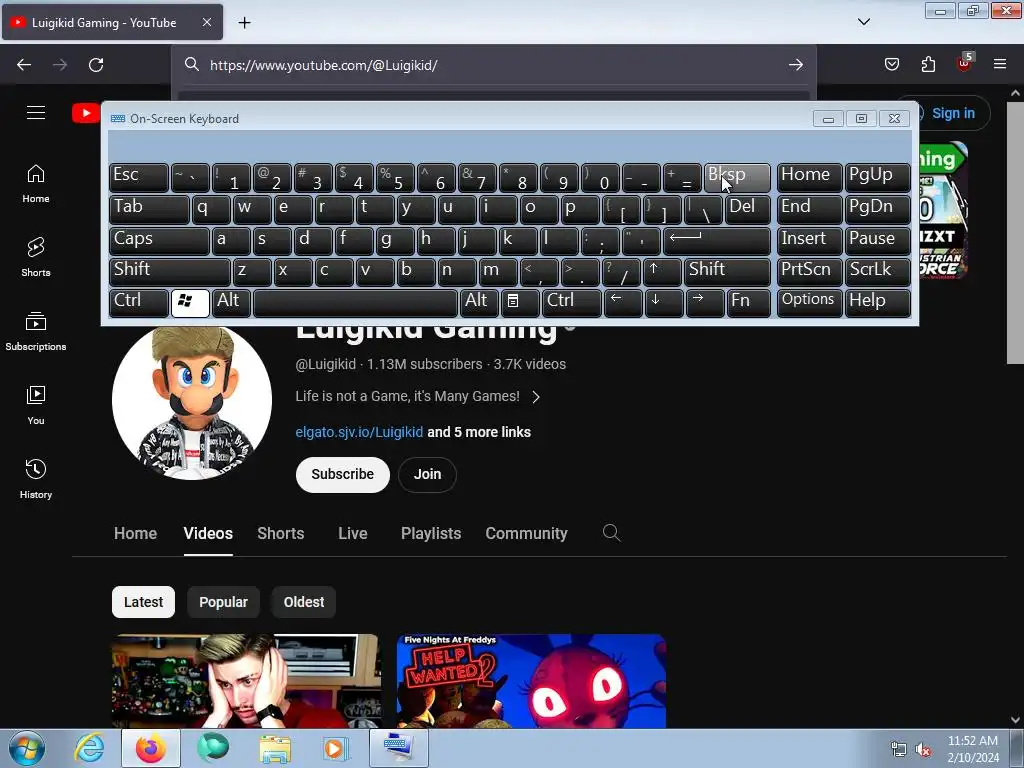The width and height of the screenshot is (1024, 768).
Task: Open the Help Wanted 2 video thumbnail
Action: point(531,681)
